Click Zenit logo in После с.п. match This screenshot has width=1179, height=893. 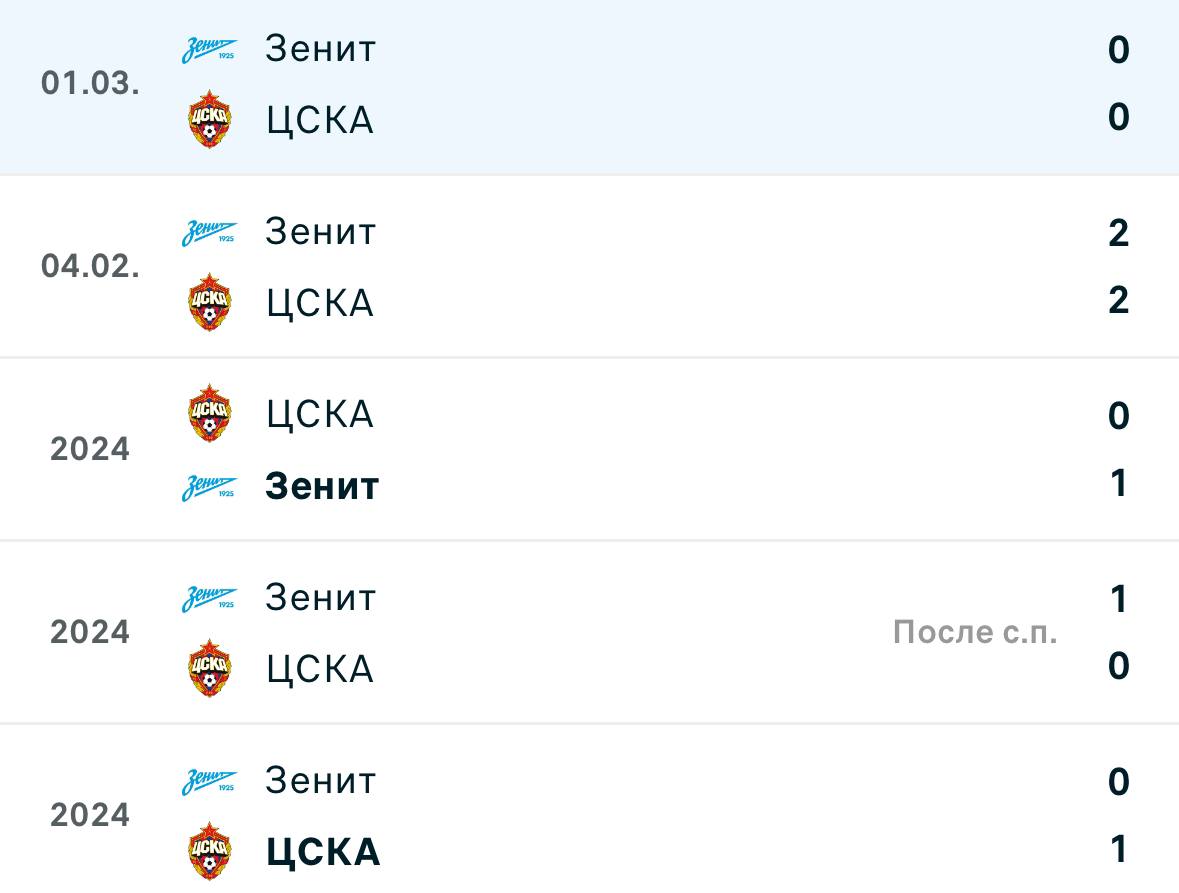click(209, 598)
